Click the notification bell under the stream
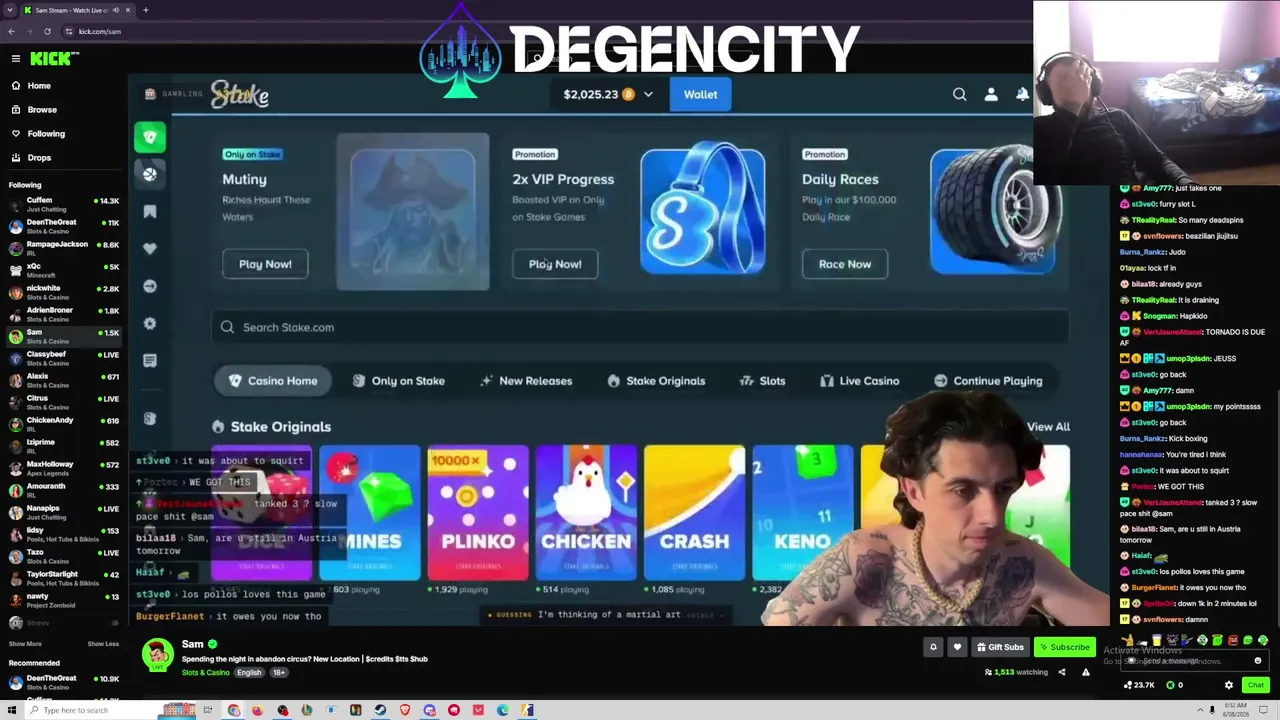 (933, 647)
